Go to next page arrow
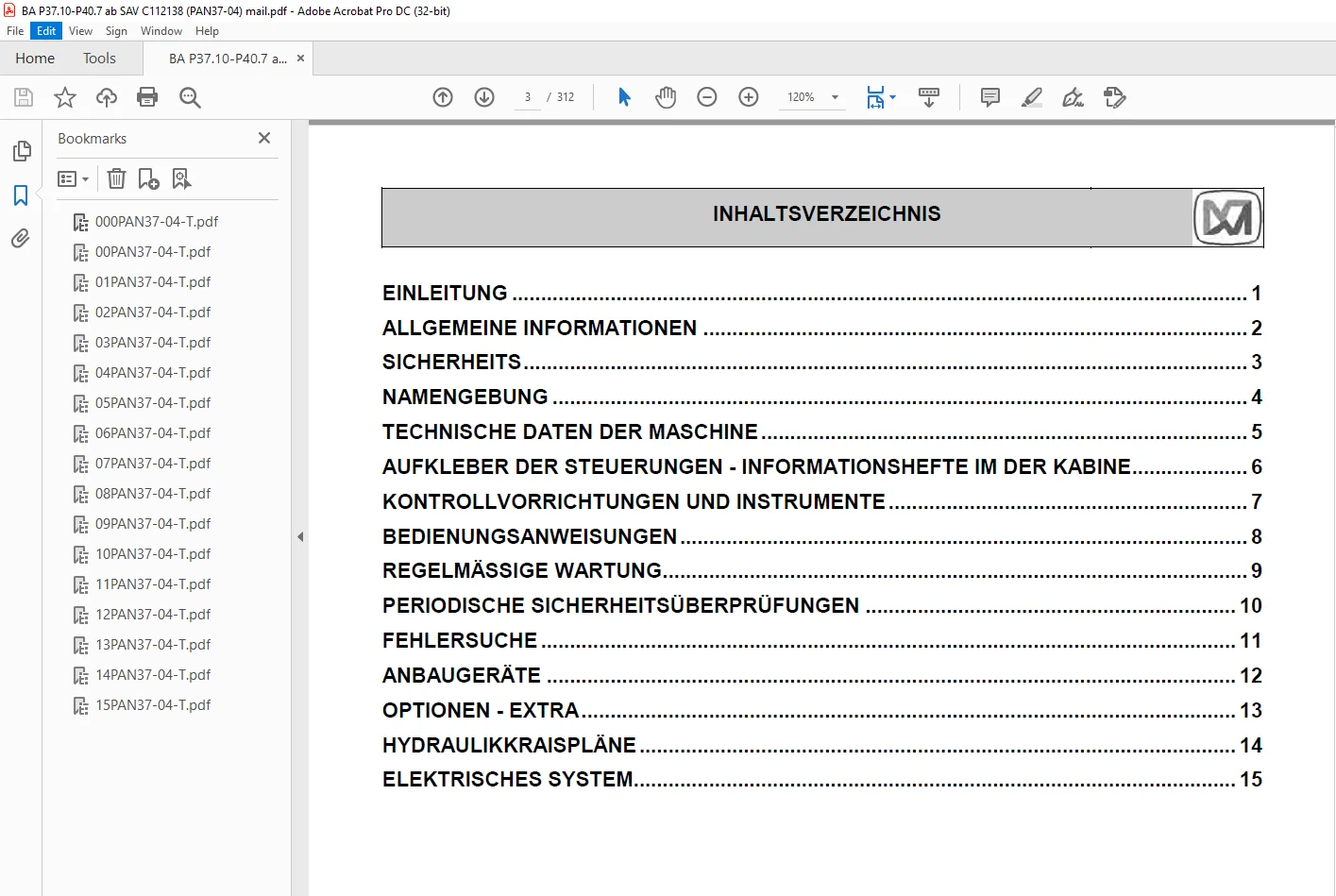Viewport: 1336px width, 896px height. 484,97
